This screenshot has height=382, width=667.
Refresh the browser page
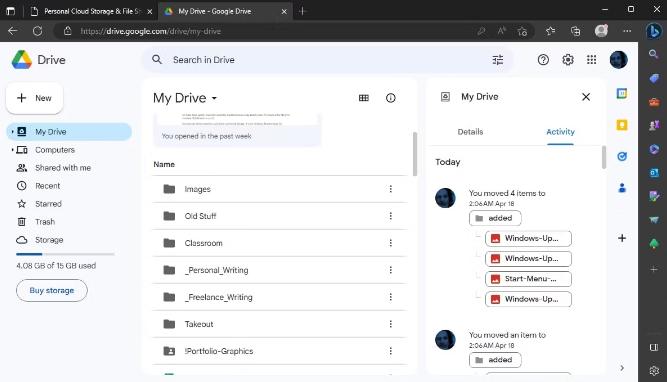point(37,31)
